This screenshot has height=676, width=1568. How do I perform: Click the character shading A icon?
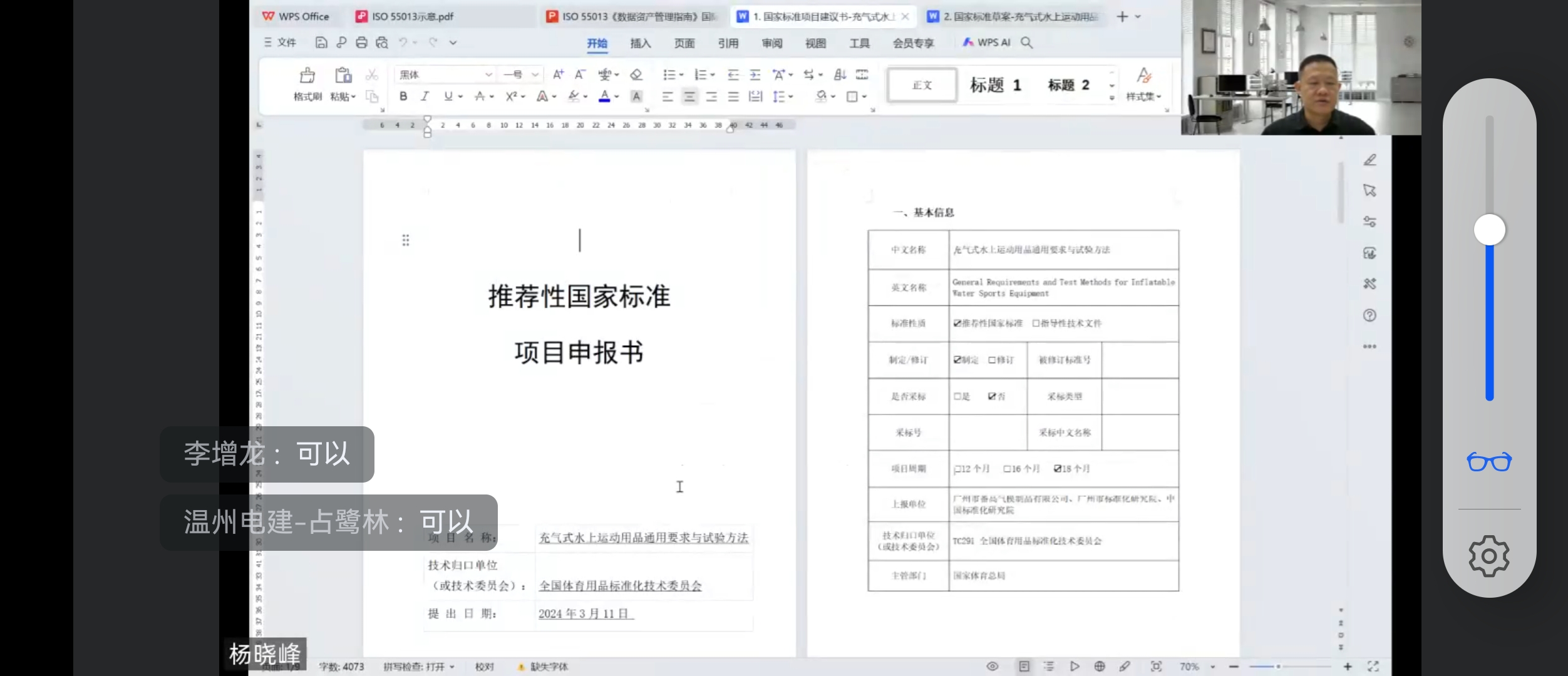click(x=636, y=96)
